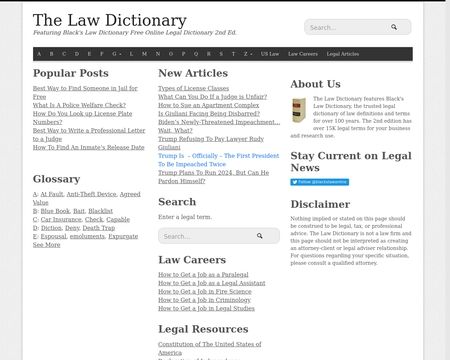Viewport: 450px width, 360px height.
Task: Open How to Sue an Apartment Complex article
Action: (209, 105)
